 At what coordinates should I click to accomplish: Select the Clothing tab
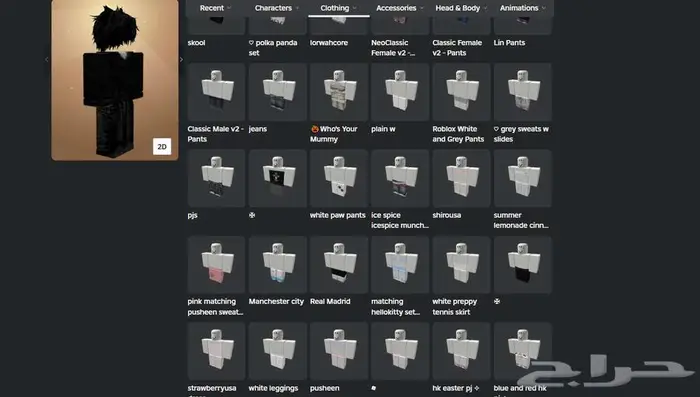[338, 8]
